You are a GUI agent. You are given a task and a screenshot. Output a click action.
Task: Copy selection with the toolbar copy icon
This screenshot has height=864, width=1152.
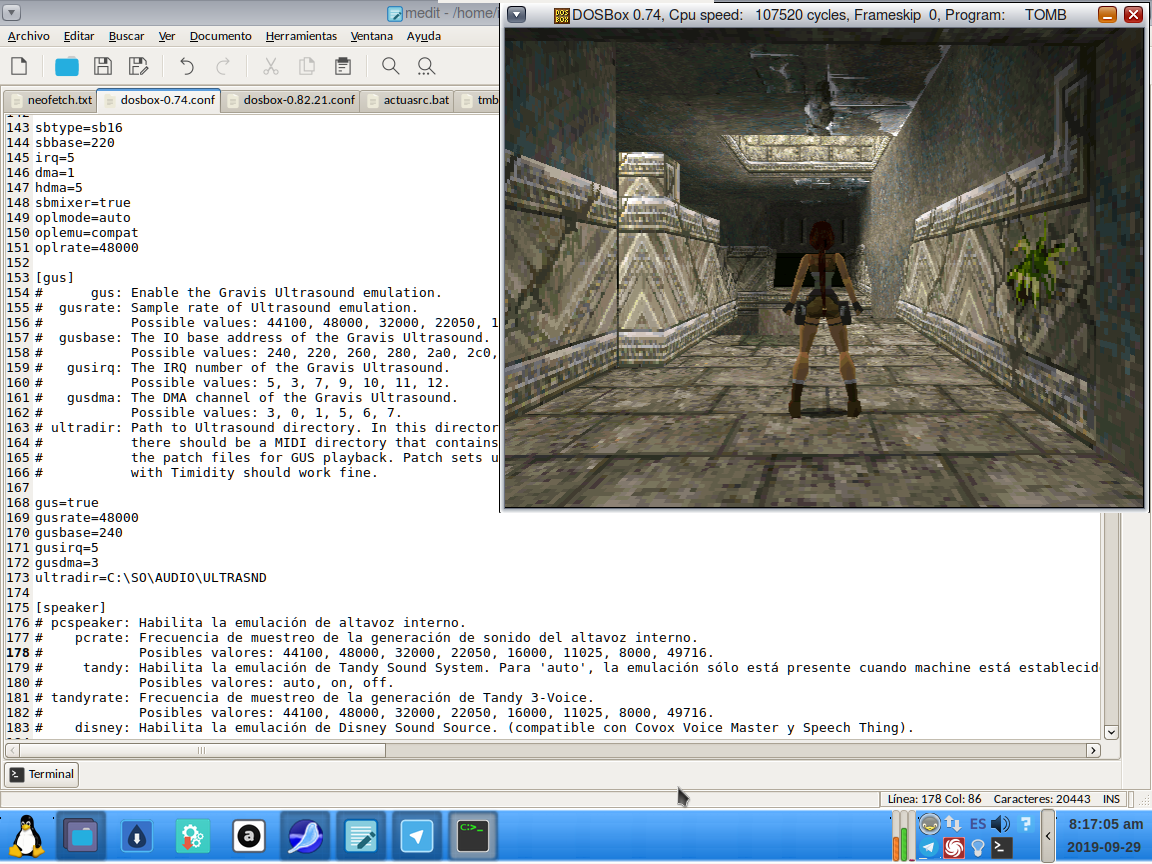307,66
